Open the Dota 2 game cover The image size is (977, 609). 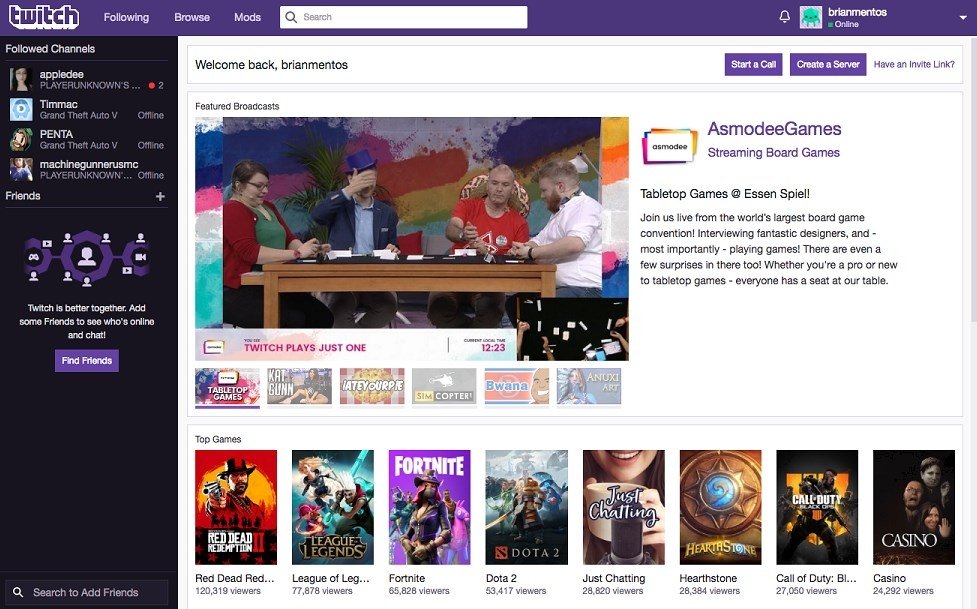[x=527, y=507]
